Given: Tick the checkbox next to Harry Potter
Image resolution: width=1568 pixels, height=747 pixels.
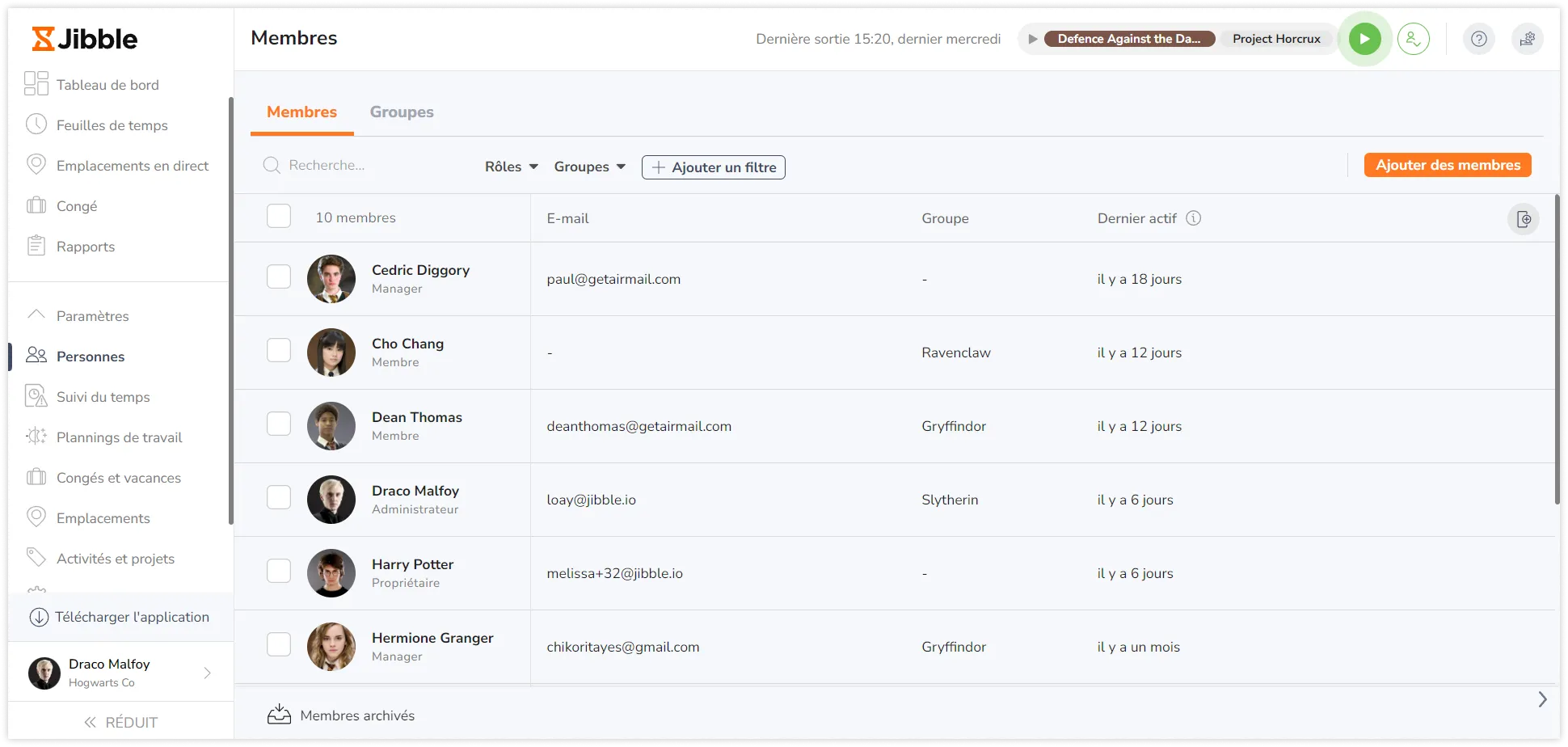Looking at the screenshot, I should click(x=279, y=572).
